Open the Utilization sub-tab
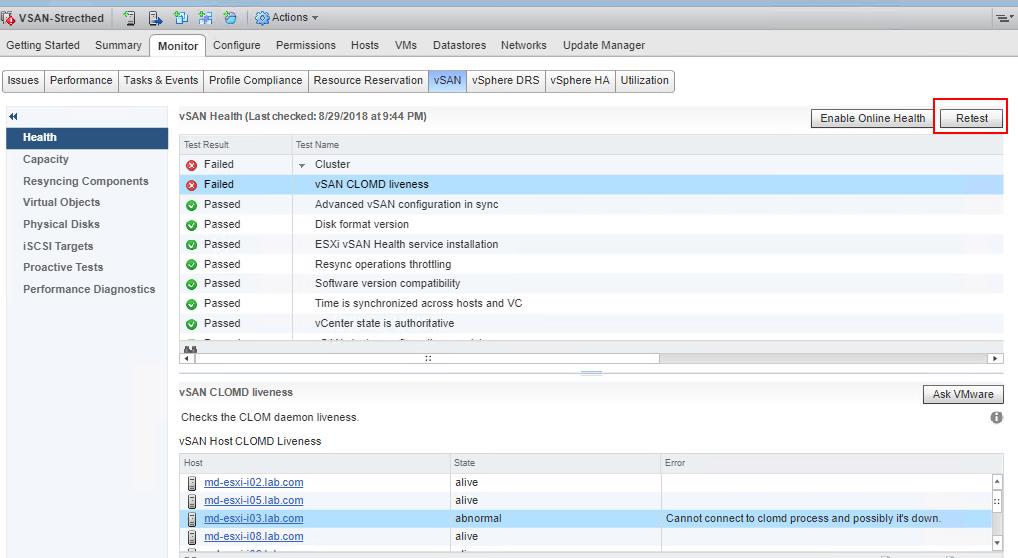 (x=645, y=81)
